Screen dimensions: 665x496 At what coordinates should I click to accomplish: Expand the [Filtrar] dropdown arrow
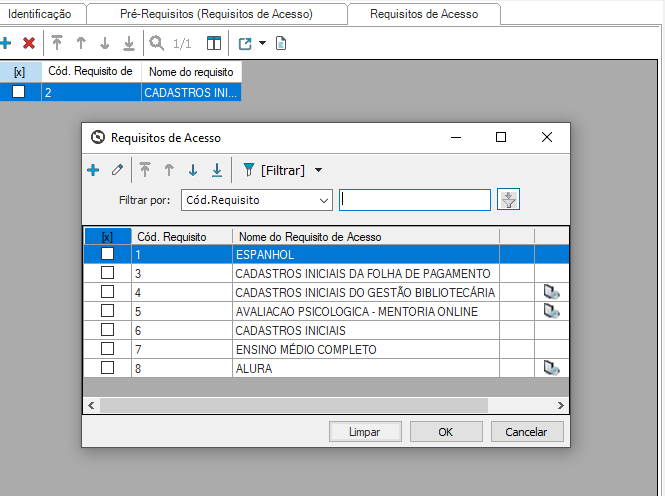[318, 170]
